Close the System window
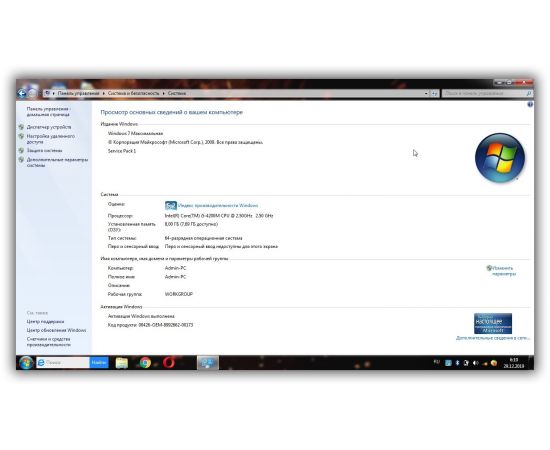 tap(523, 82)
